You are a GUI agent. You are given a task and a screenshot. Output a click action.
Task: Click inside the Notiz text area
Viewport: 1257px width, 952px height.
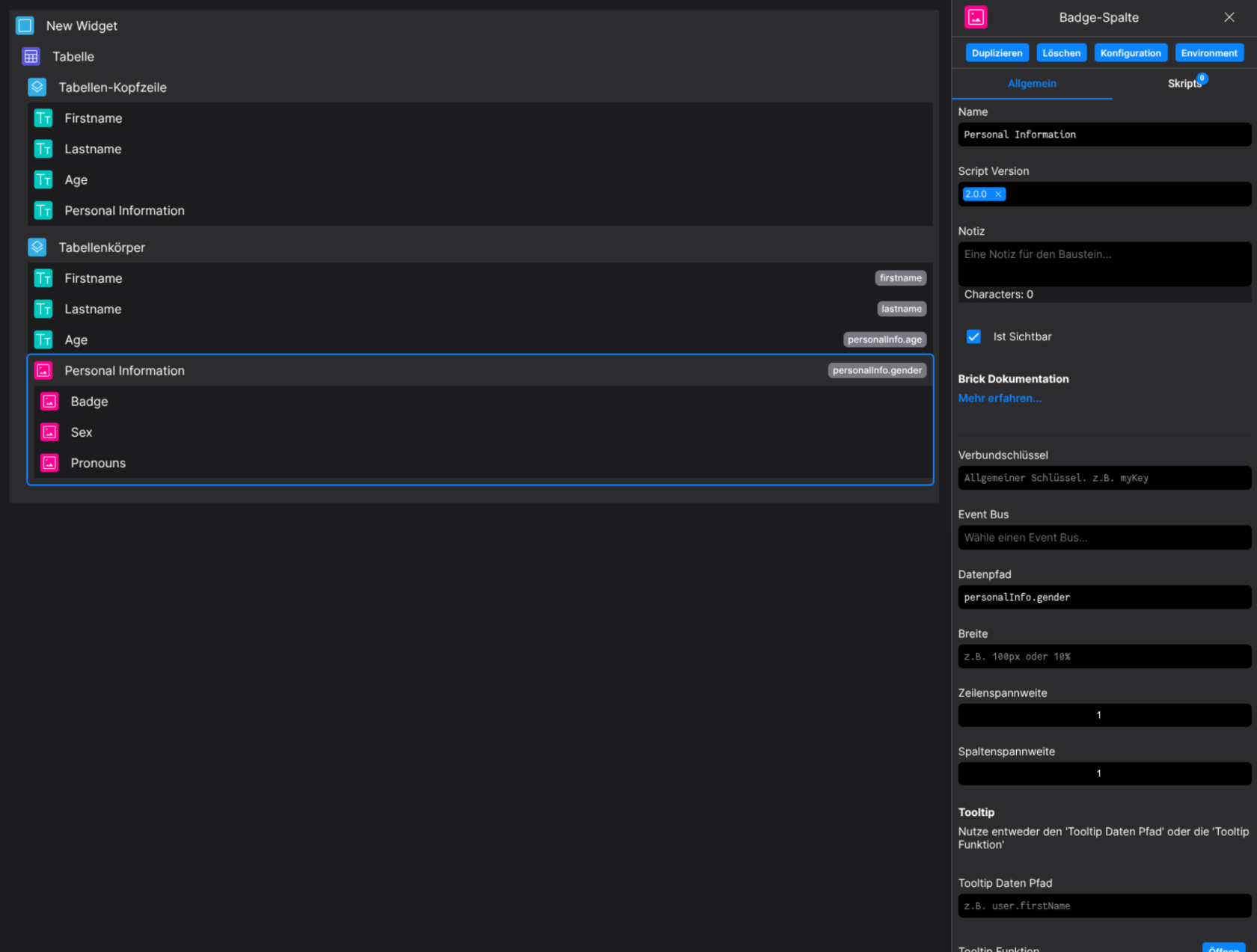pyautogui.click(x=1104, y=263)
